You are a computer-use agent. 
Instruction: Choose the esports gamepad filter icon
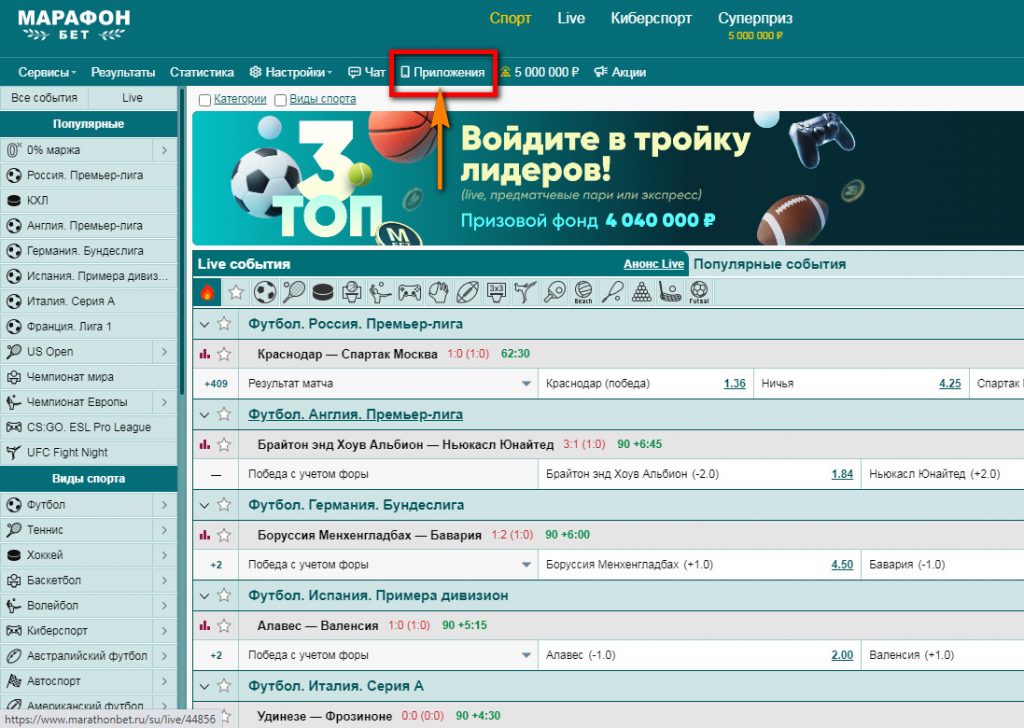pyautogui.click(x=409, y=292)
